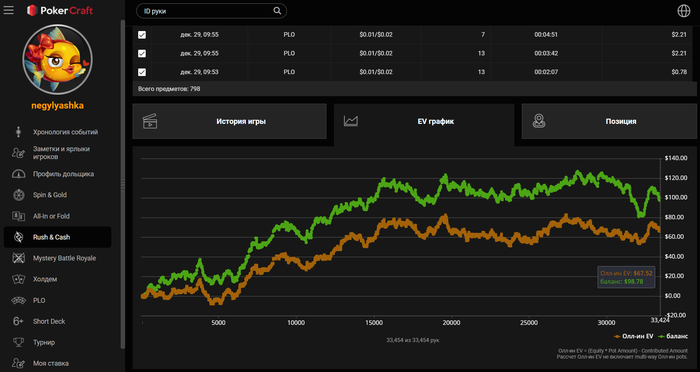The width and height of the screenshot is (700, 372).
Task: Click the search magnifier icon
Action: (277, 11)
